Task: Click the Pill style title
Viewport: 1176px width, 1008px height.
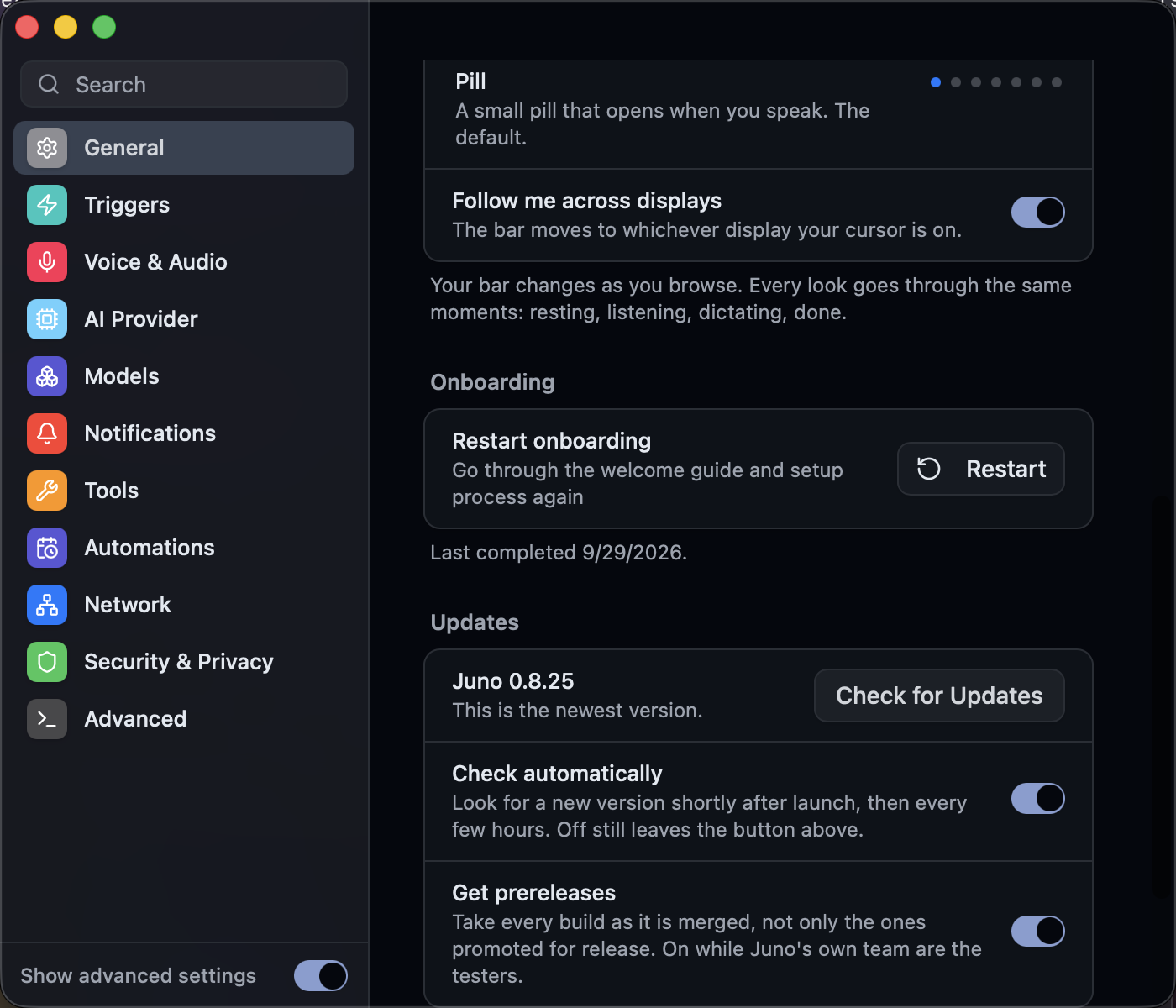Action: 470,81
